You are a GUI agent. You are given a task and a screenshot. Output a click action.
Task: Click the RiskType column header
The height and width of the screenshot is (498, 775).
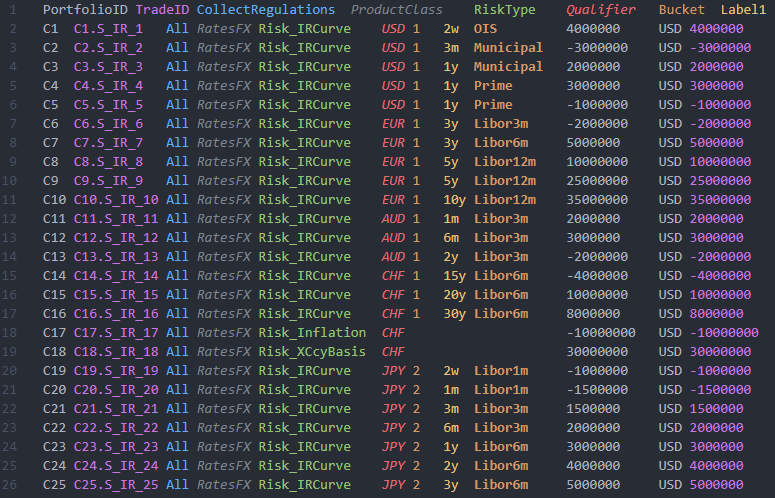(505, 9)
